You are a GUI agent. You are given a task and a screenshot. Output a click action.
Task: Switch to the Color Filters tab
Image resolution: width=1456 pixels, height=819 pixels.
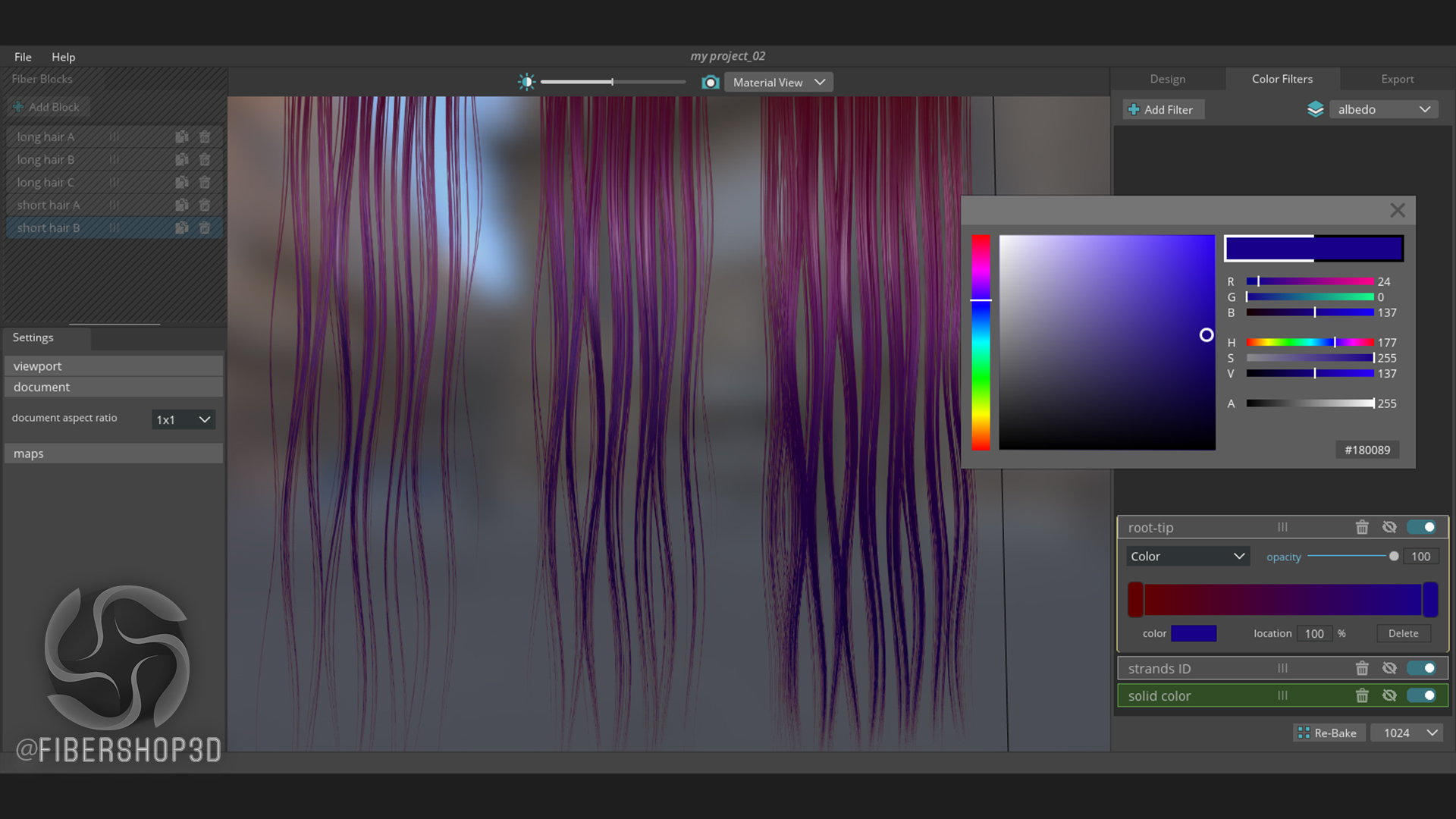pyautogui.click(x=1282, y=79)
